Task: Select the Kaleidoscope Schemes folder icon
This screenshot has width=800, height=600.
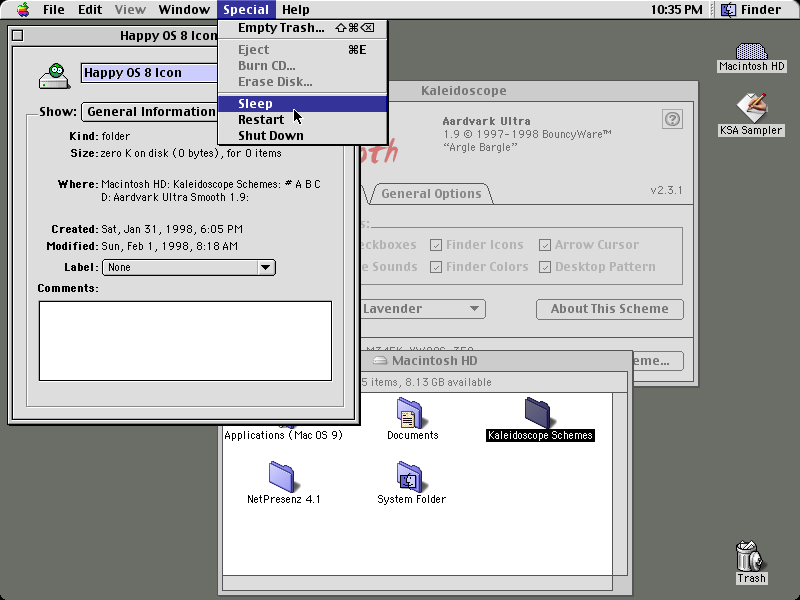Action: [537, 412]
